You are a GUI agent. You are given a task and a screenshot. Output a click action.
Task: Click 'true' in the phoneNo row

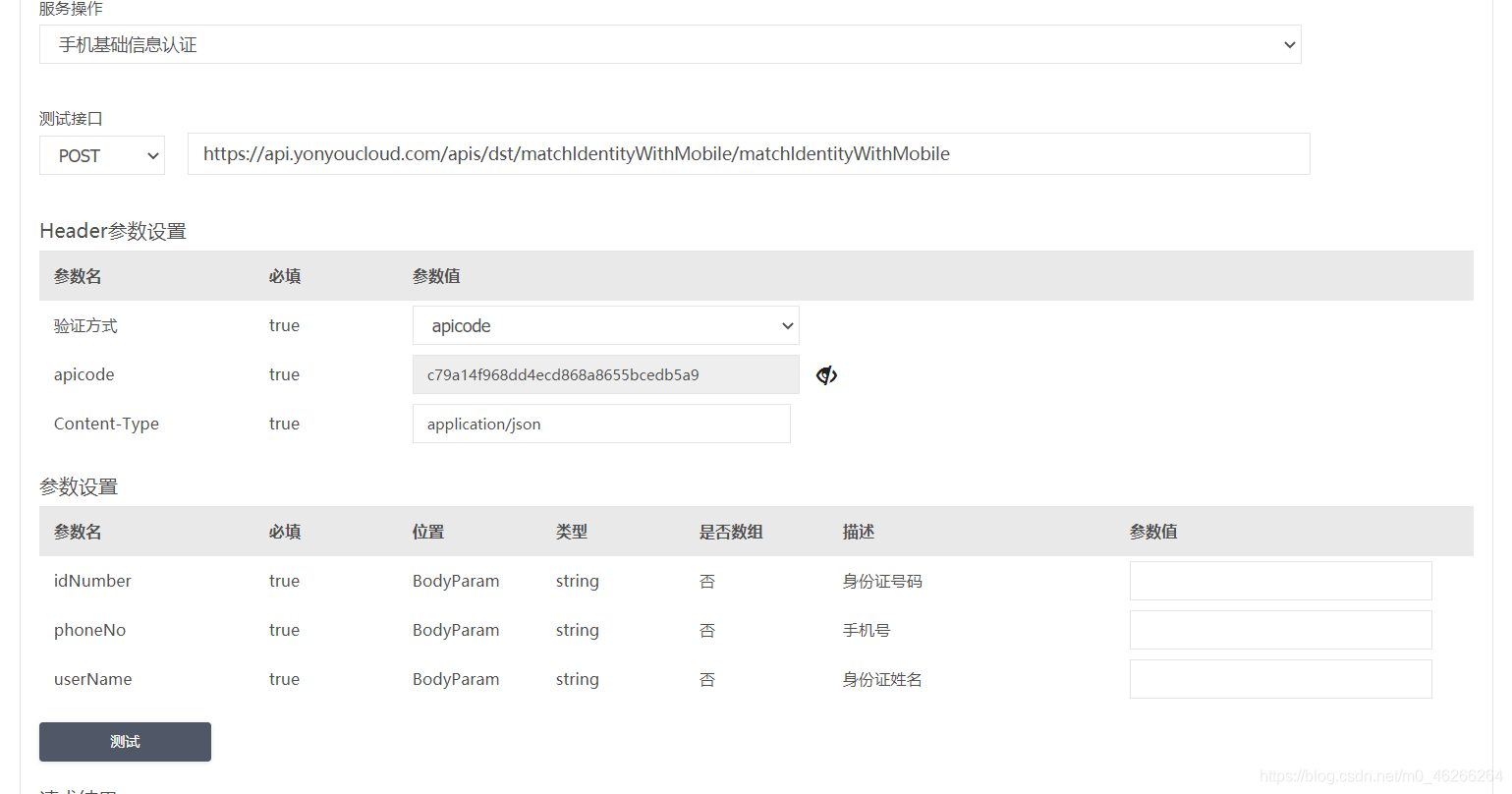[x=284, y=630]
